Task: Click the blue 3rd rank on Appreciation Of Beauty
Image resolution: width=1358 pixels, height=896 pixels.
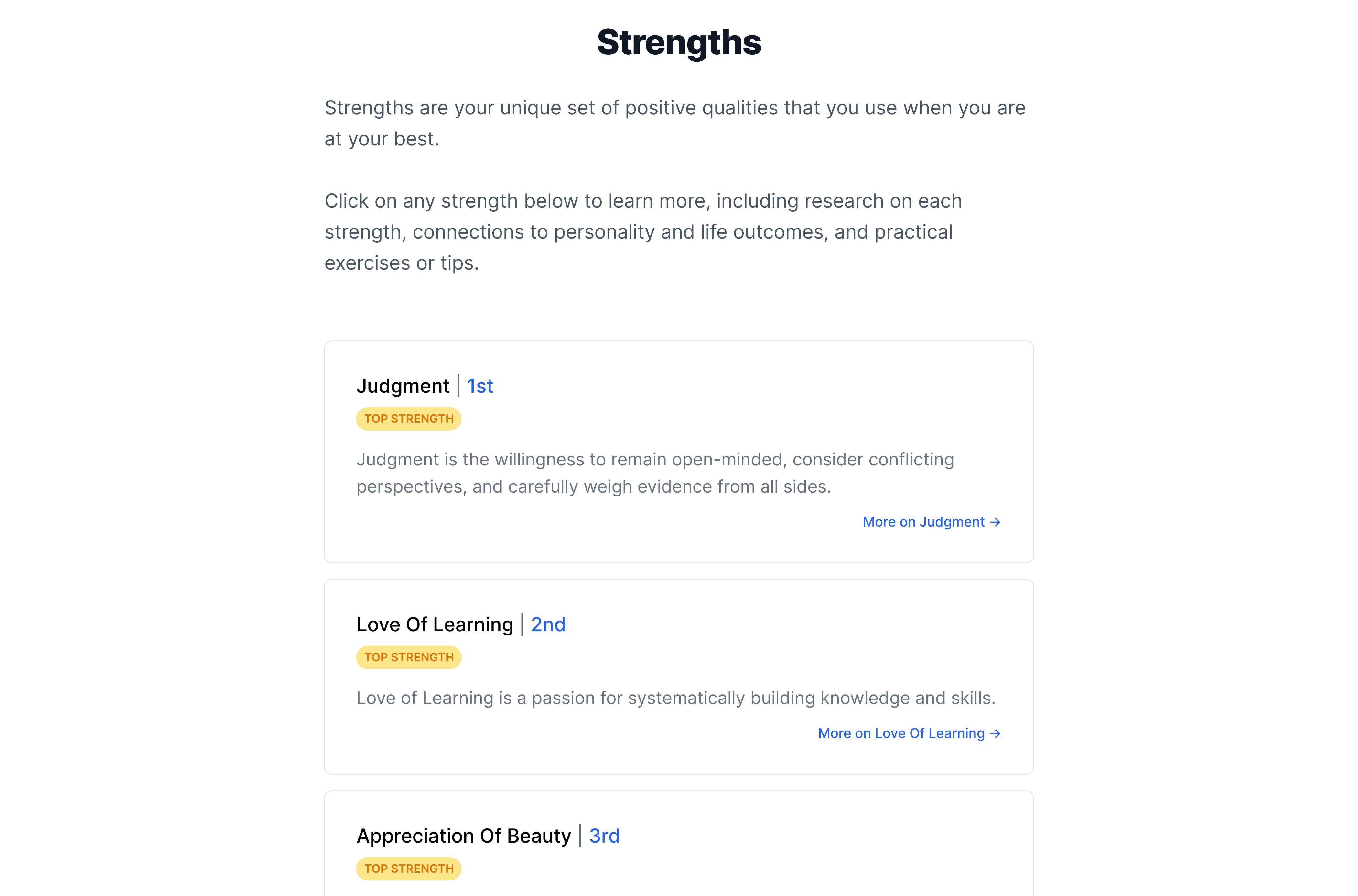Action: point(604,836)
